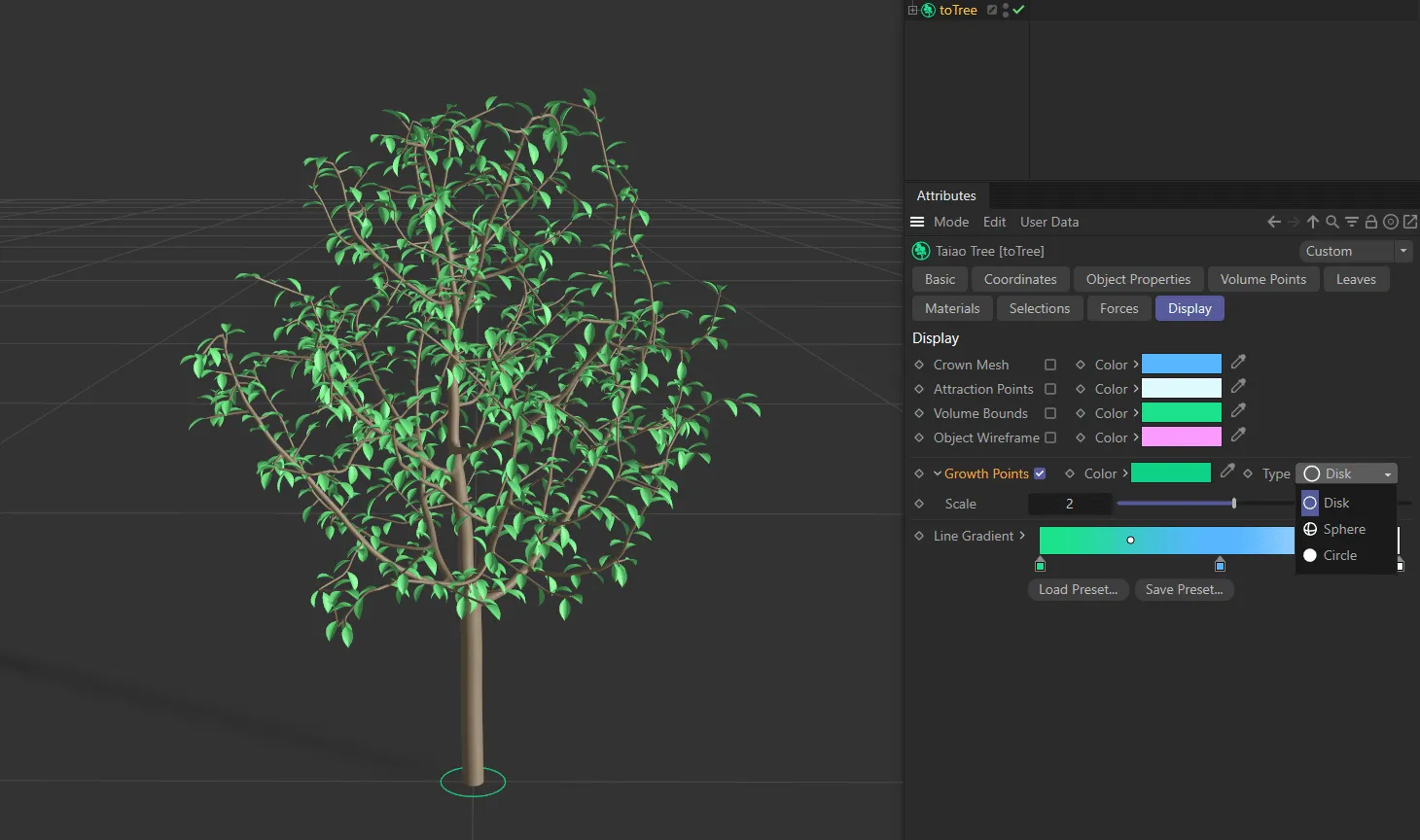Enable the Attraction Points checkbox

(x=1050, y=389)
